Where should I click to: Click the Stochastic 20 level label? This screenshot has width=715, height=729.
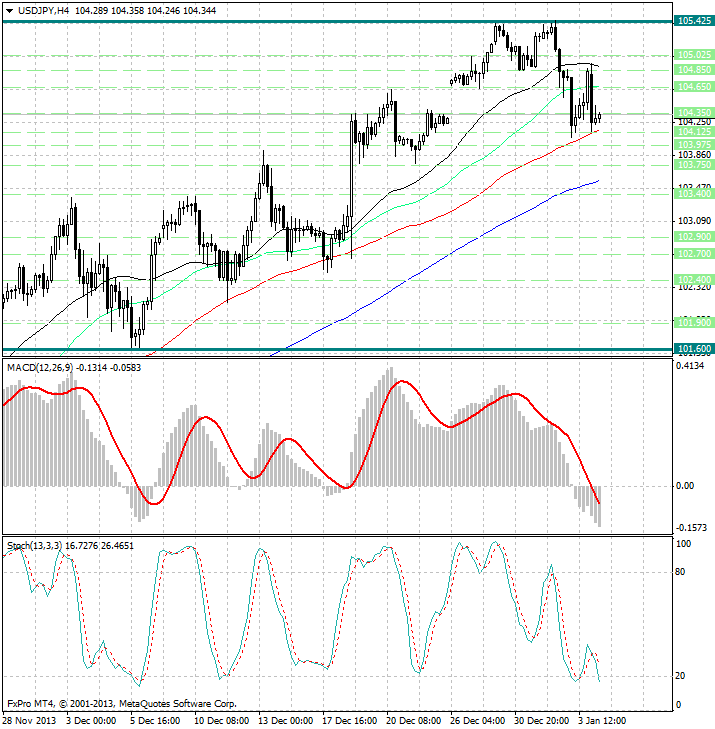coord(680,676)
